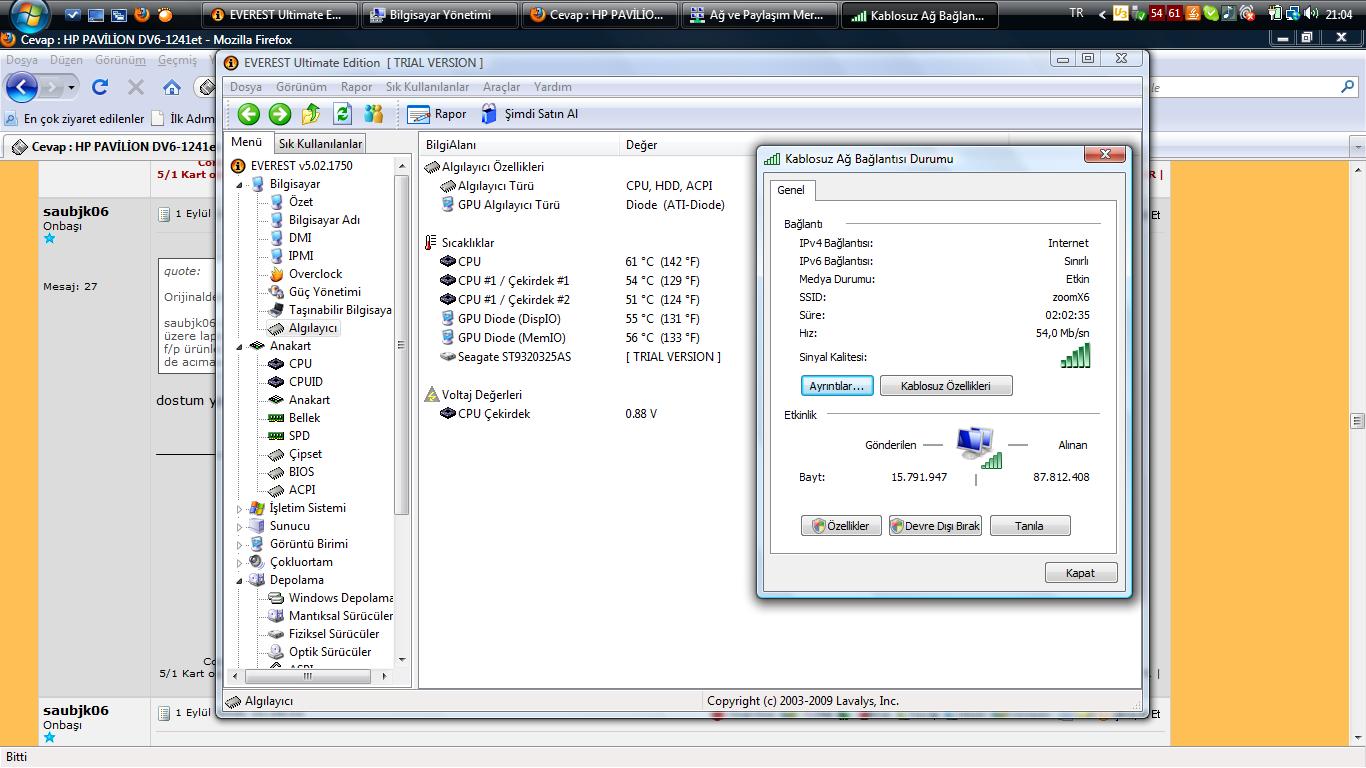Open Sık Kullanılanlar menu in EVEREST
The height and width of the screenshot is (768, 1366).
(x=427, y=87)
